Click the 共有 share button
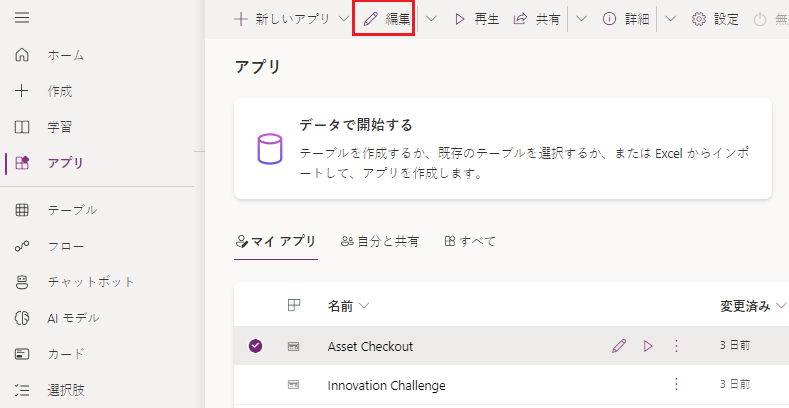Screen dimensions: 789x408 click(537, 19)
